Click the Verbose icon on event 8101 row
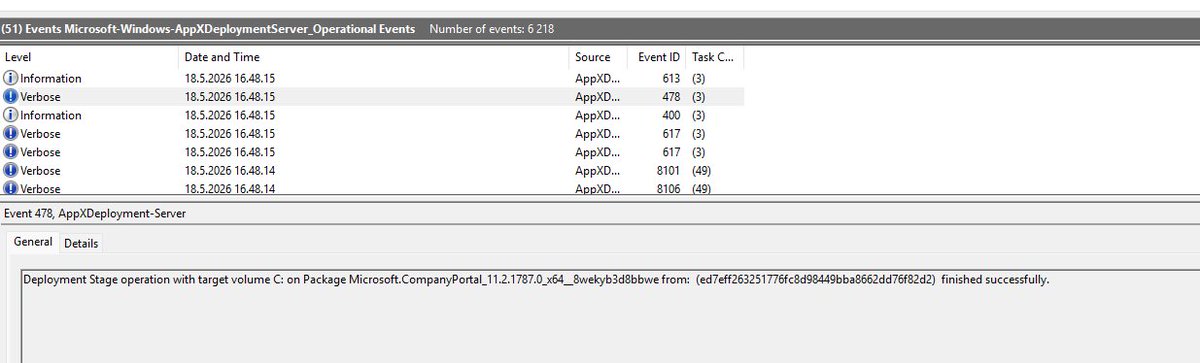Viewport: 1200px width, 363px height. (x=11, y=171)
